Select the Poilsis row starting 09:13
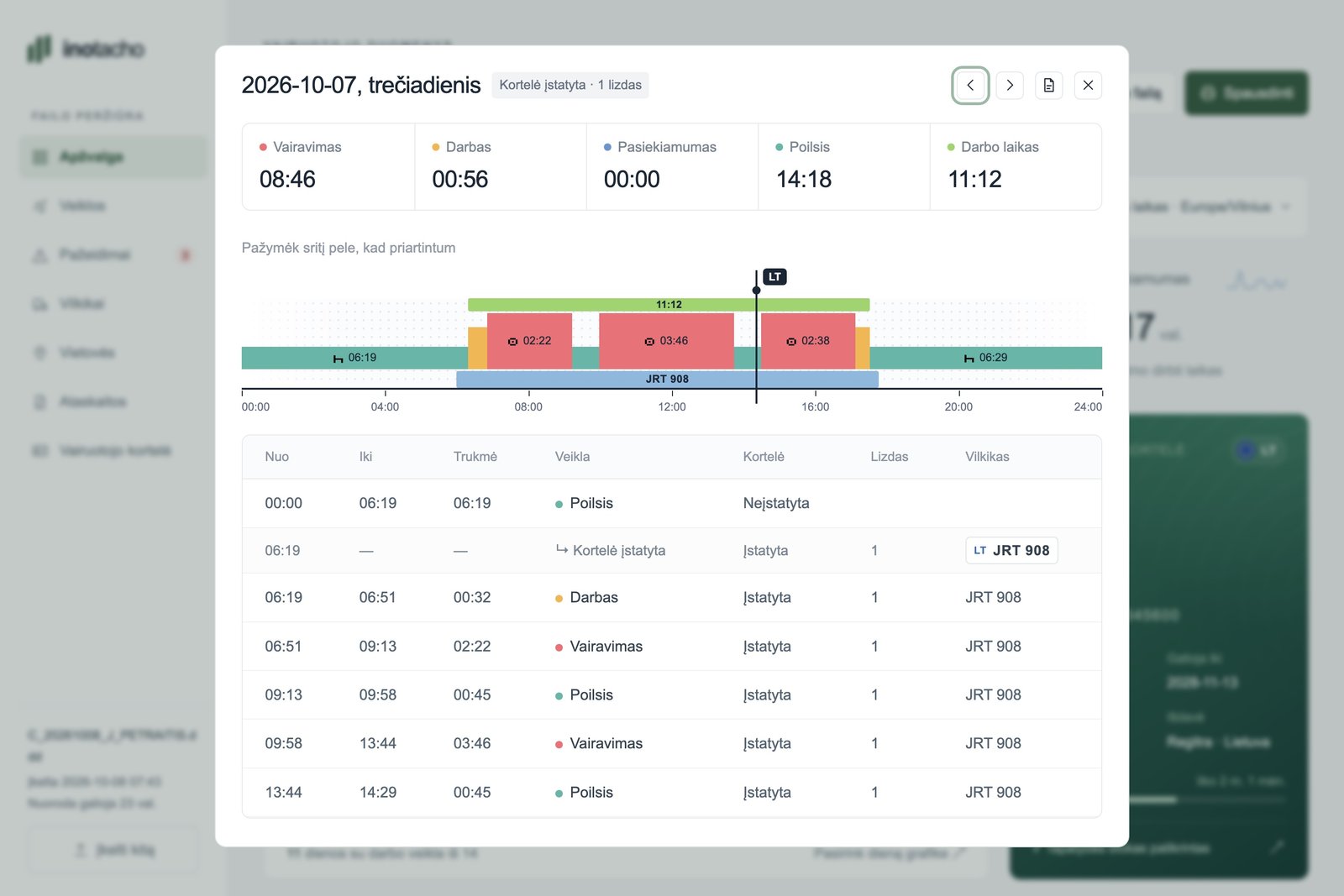 [x=672, y=695]
